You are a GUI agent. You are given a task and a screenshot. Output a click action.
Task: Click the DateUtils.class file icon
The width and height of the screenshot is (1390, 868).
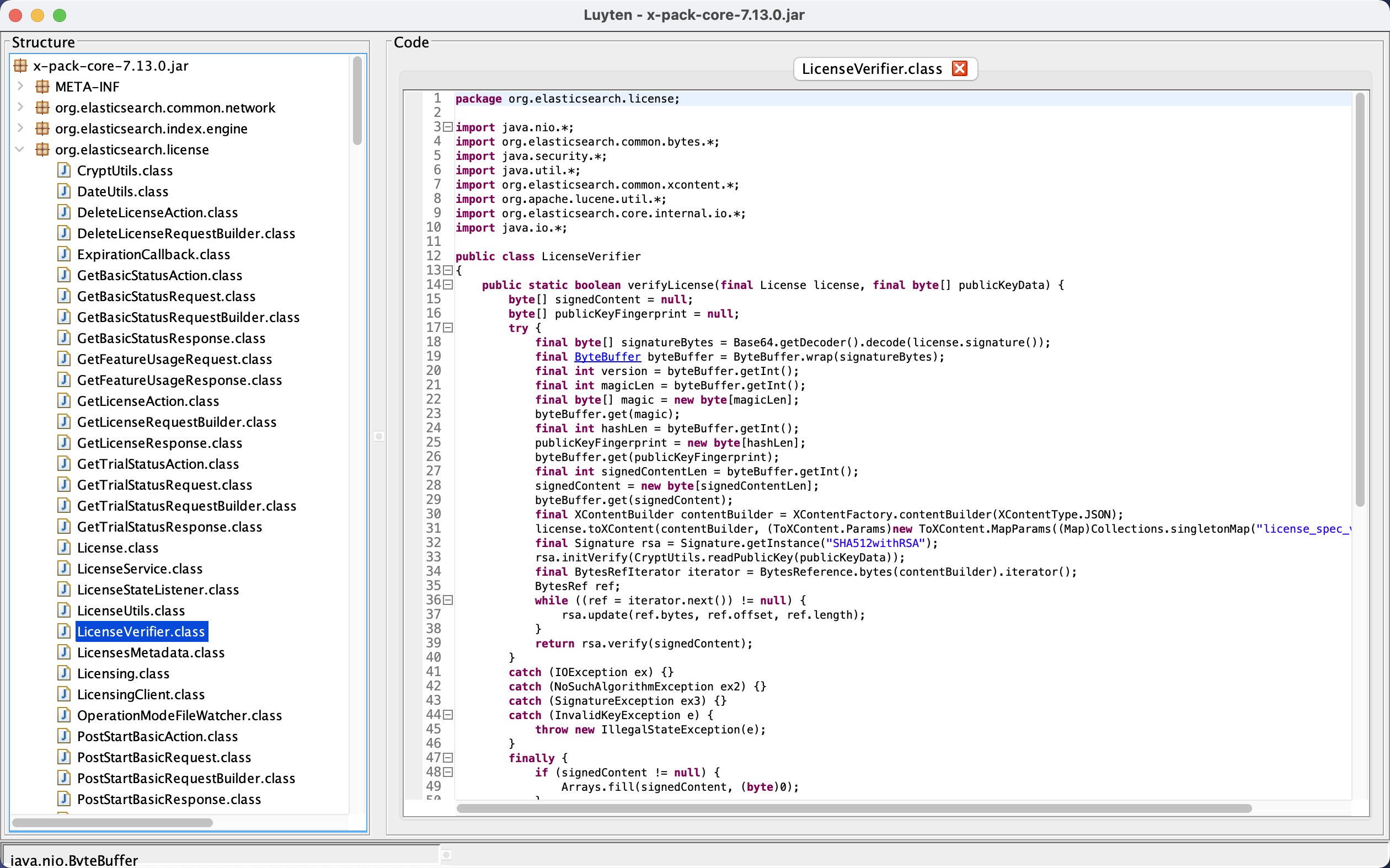pyautogui.click(x=65, y=191)
